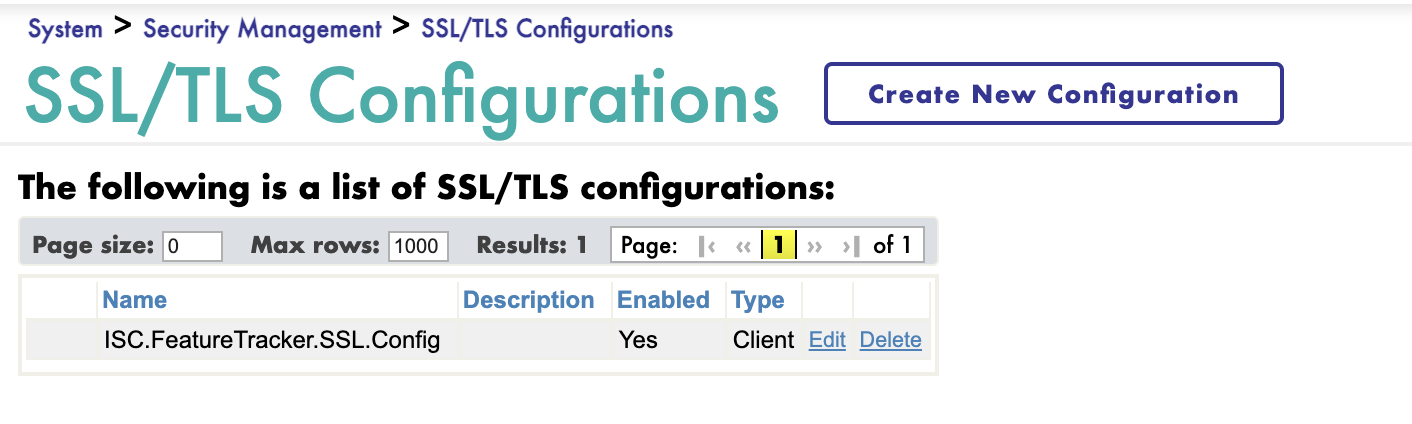This screenshot has height=424, width=1412.
Task: Click the Client value in Type column
Action: click(x=763, y=340)
